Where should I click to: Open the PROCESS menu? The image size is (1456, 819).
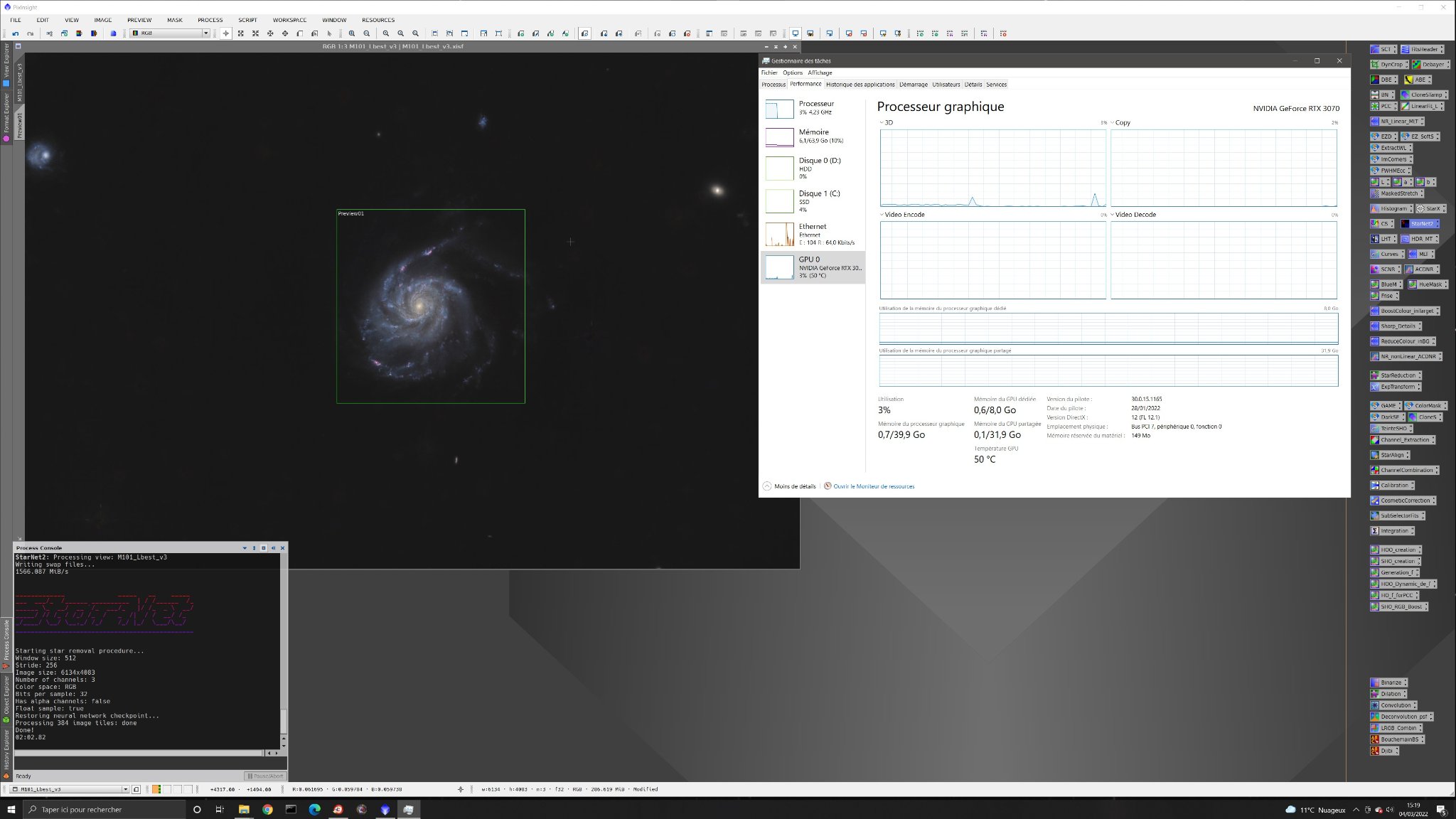(x=210, y=20)
